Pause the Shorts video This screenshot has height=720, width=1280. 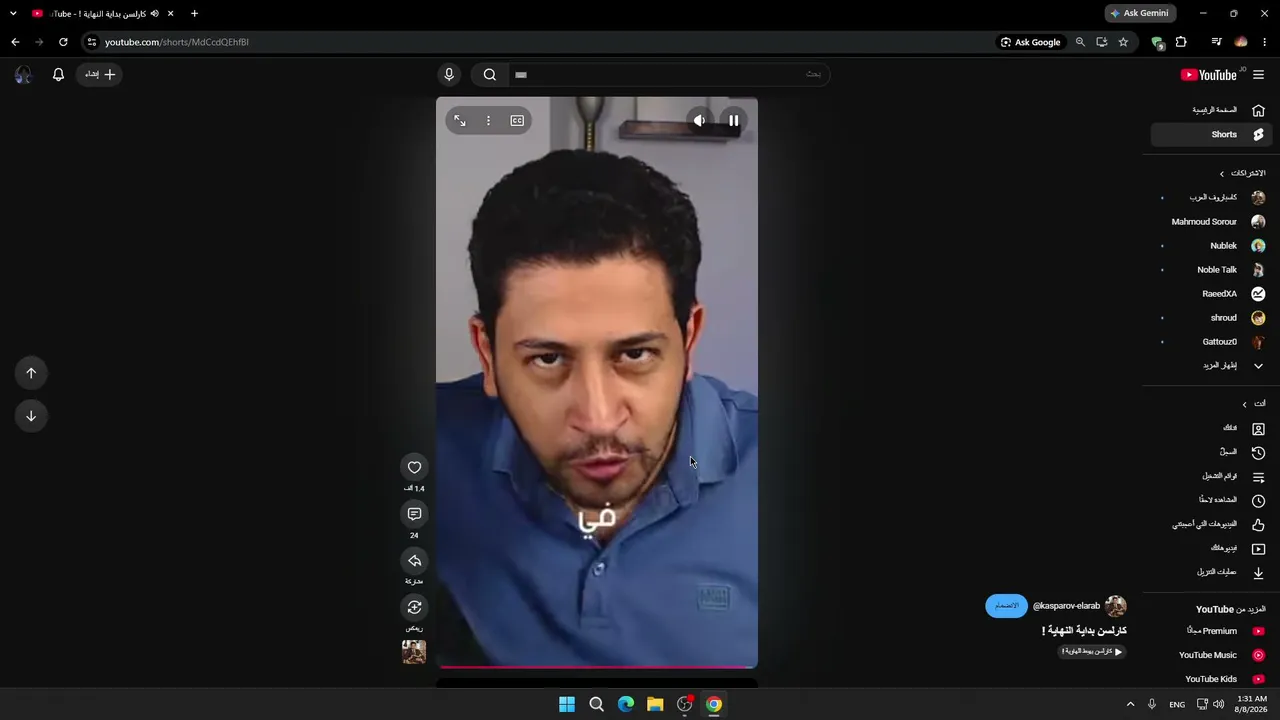pos(733,121)
